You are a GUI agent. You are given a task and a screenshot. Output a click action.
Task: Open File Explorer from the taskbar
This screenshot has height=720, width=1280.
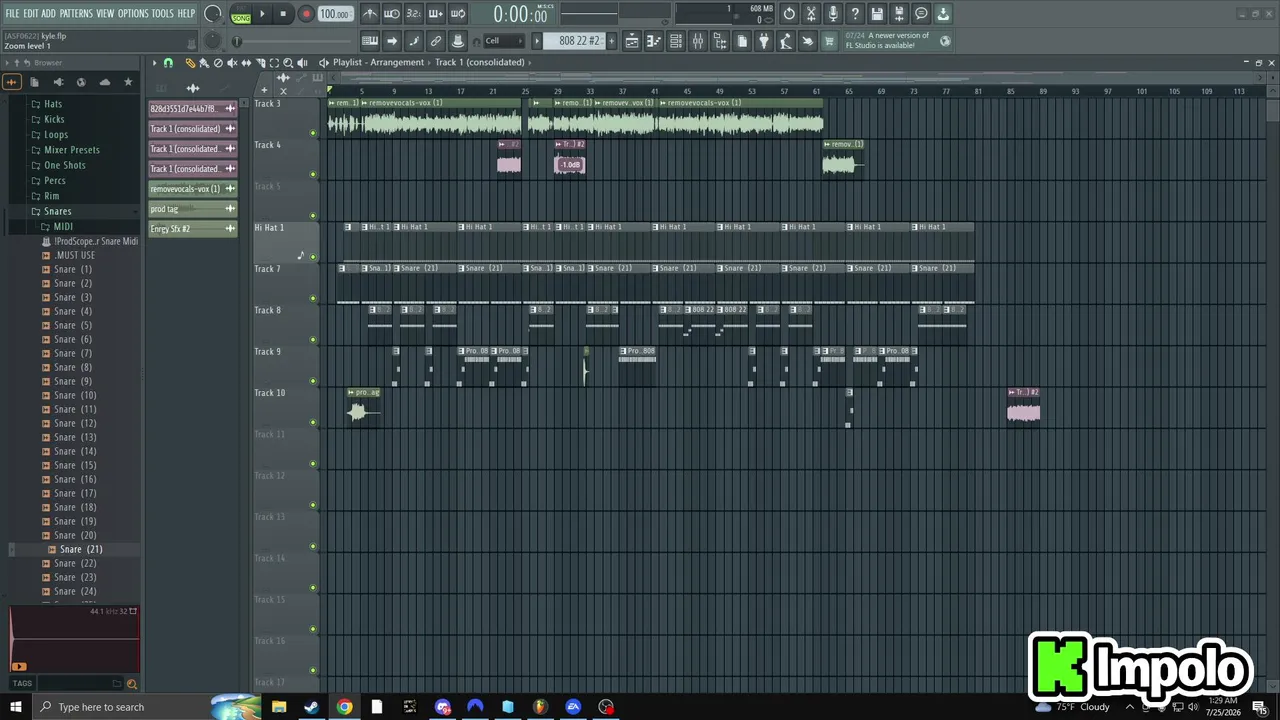(279, 707)
